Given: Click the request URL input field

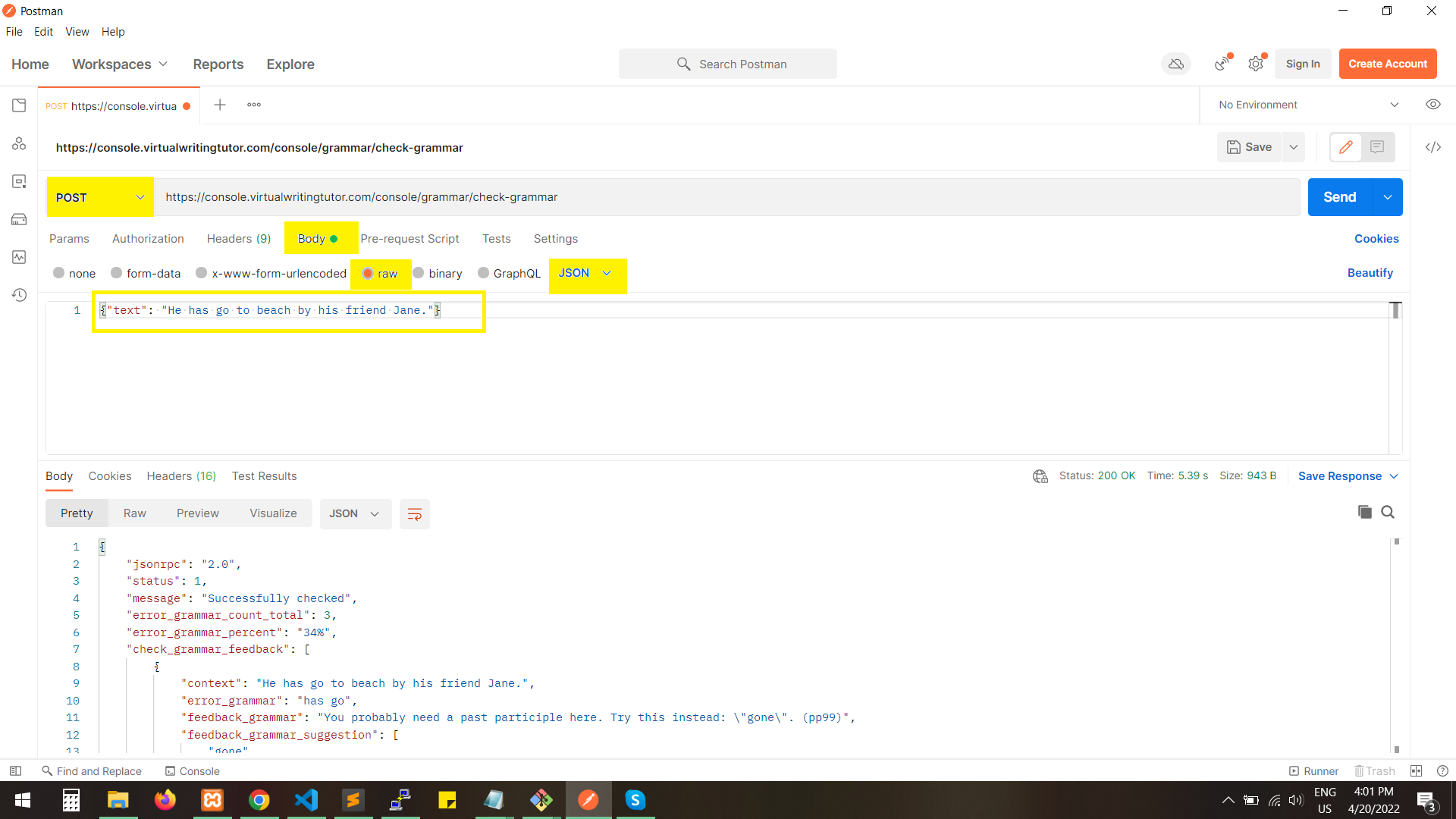Looking at the screenshot, I should 728,197.
